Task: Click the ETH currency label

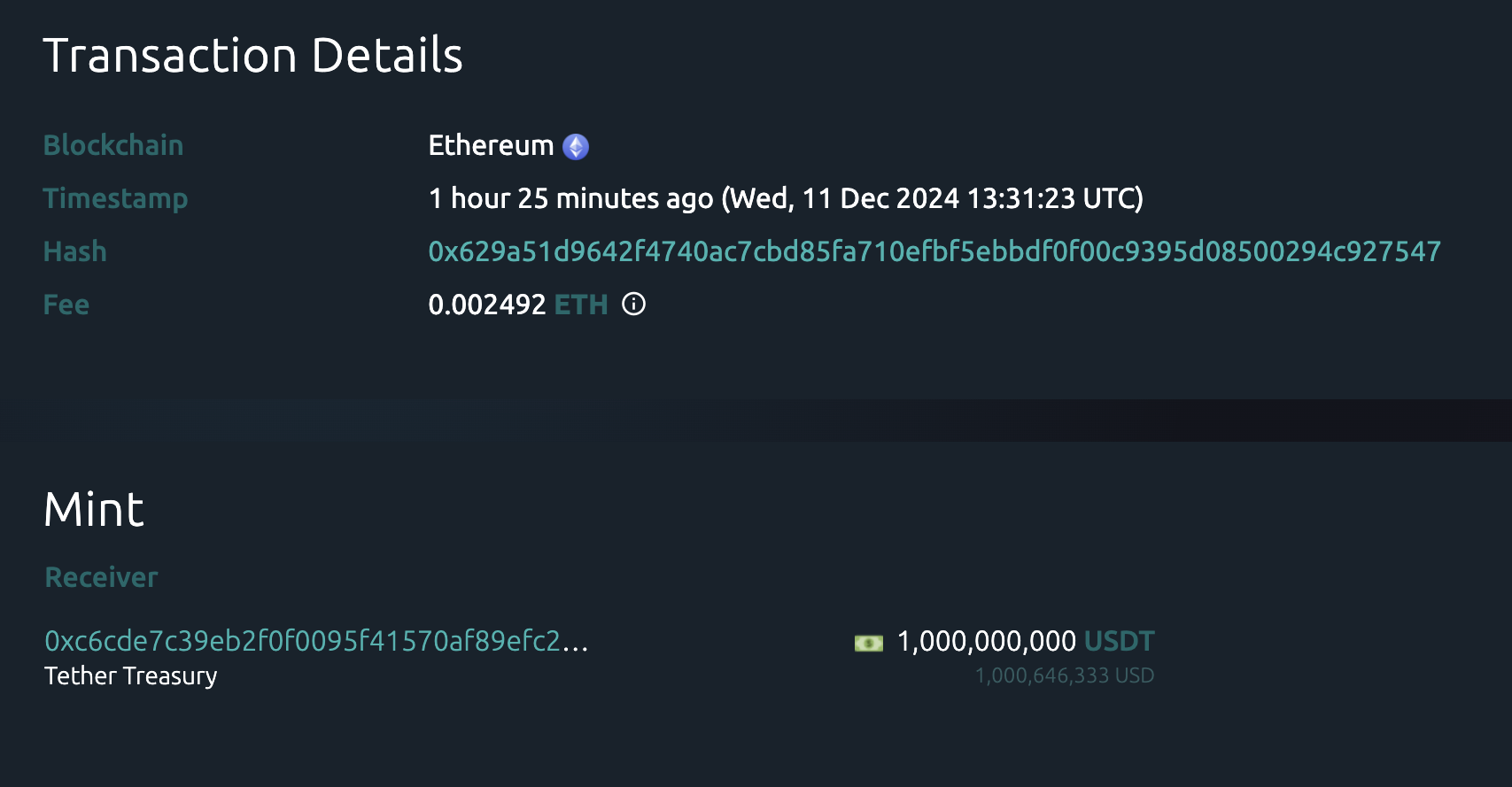Action: click(581, 305)
